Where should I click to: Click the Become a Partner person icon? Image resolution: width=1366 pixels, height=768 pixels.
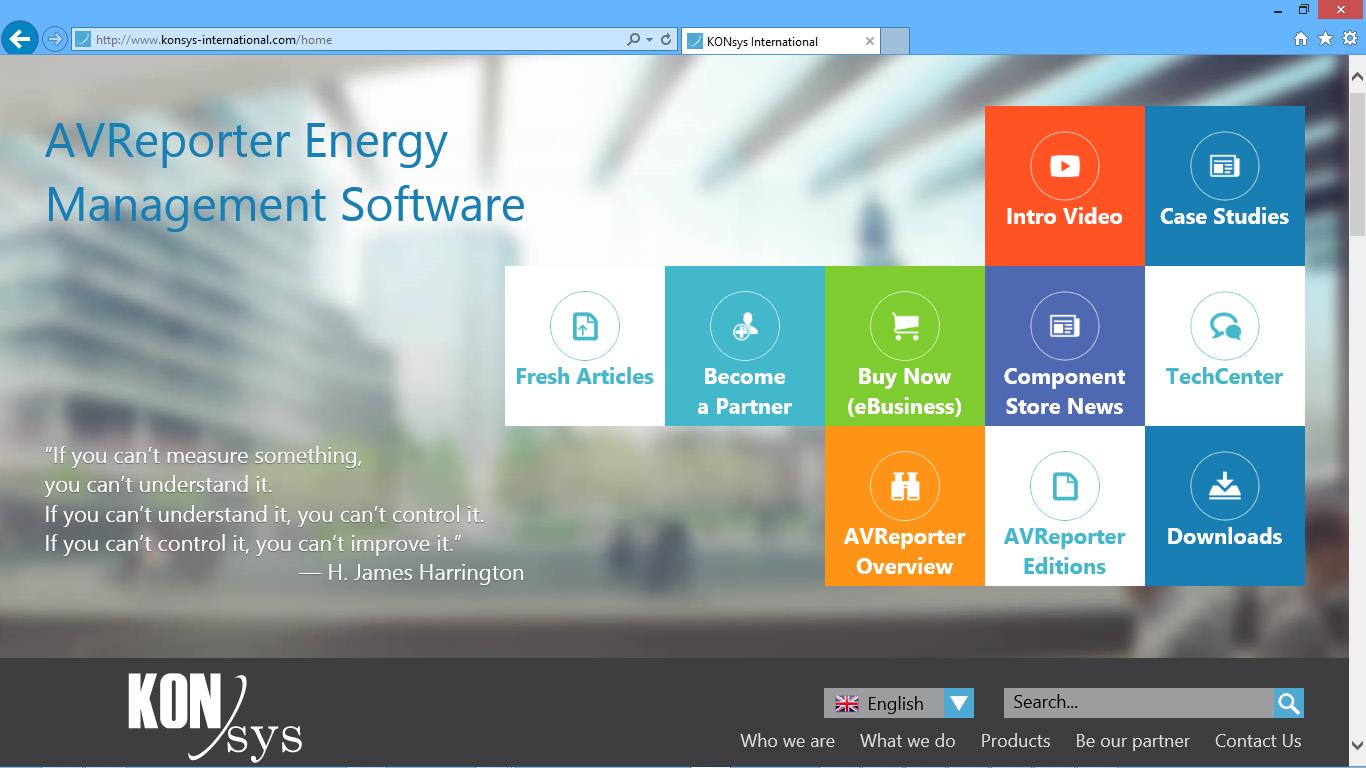pos(744,326)
